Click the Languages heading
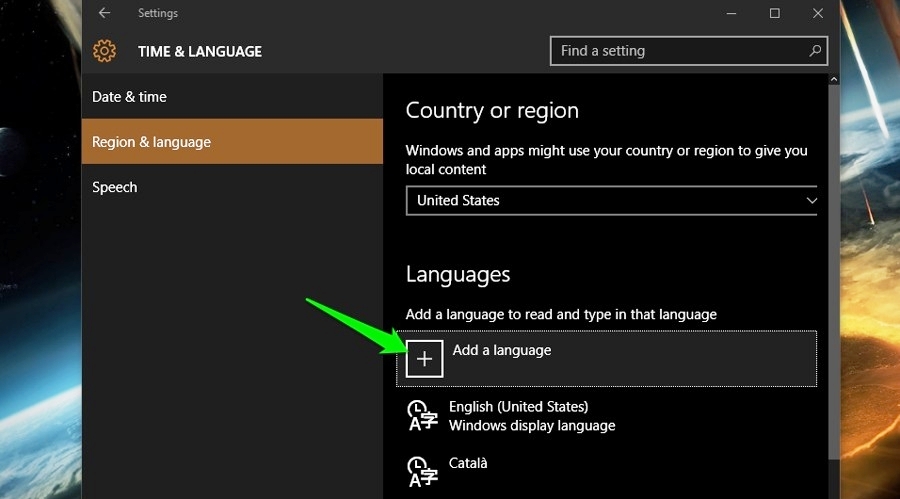 457,274
